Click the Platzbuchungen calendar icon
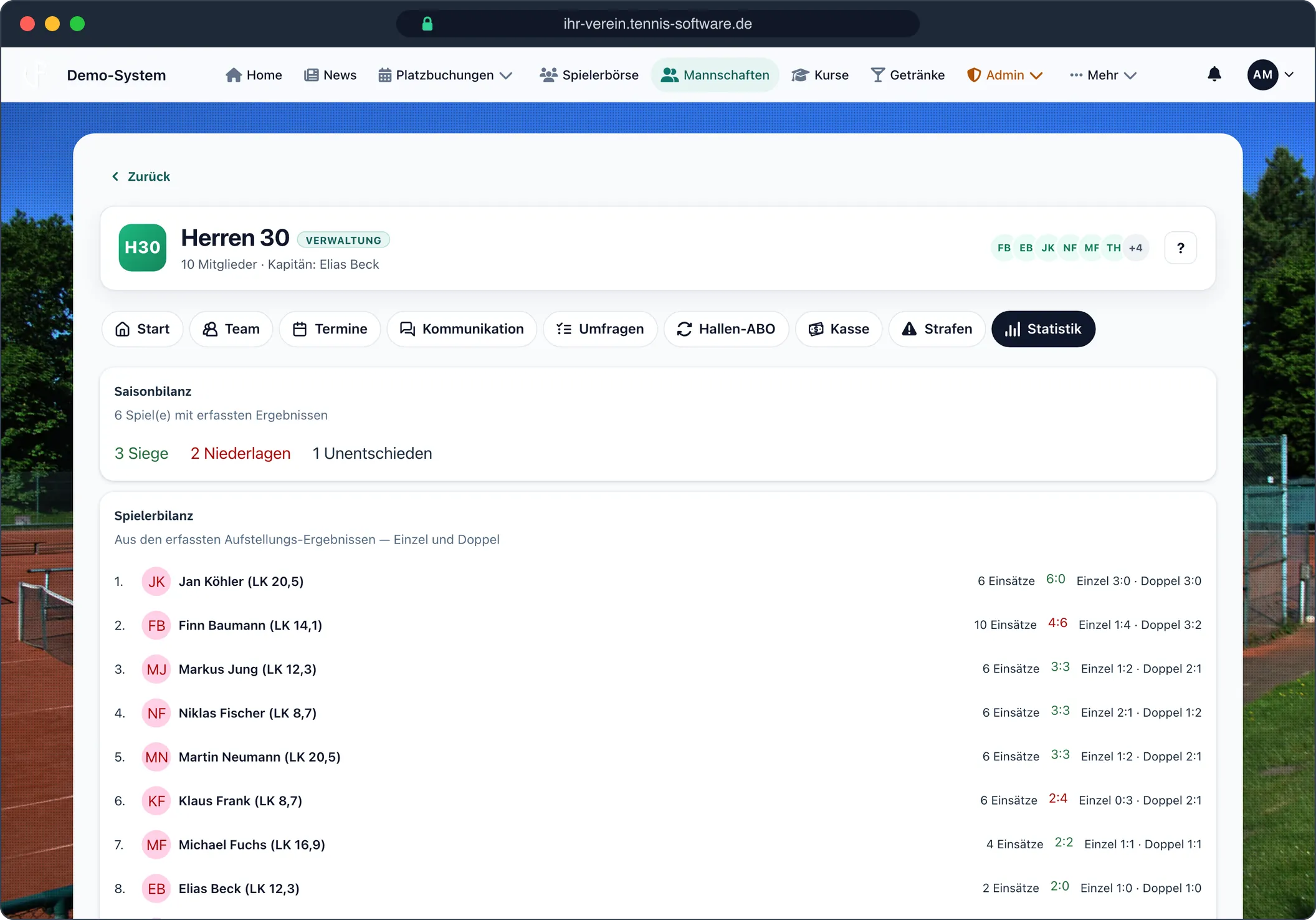The image size is (1316, 920). pyautogui.click(x=384, y=75)
